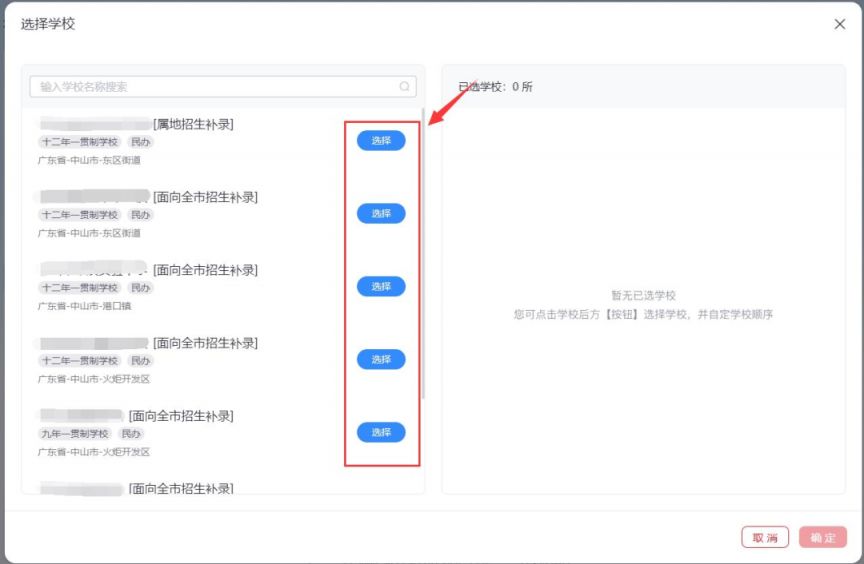Image resolution: width=864 pixels, height=564 pixels.
Task: Close the 选择学校 dialog with the X
Action: [x=840, y=24]
